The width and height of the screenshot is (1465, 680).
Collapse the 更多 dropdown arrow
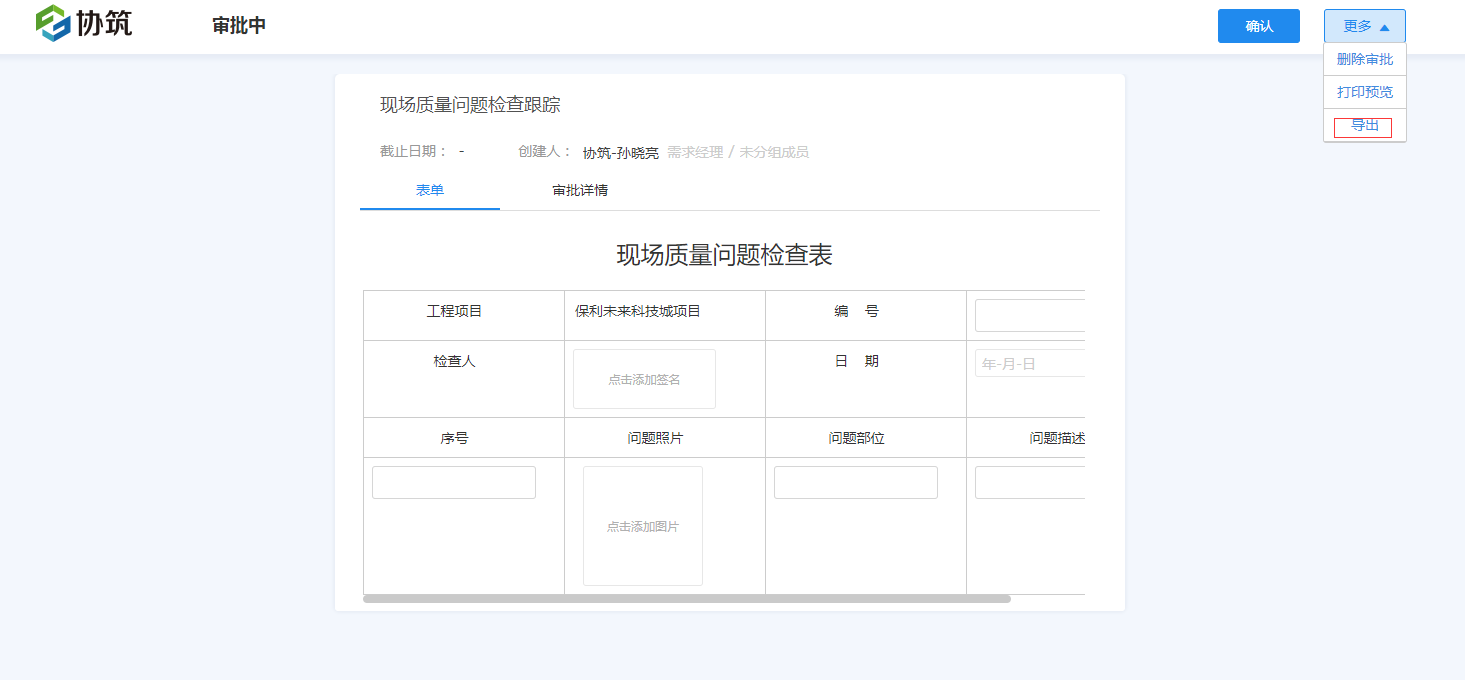(x=1384, y=26)
